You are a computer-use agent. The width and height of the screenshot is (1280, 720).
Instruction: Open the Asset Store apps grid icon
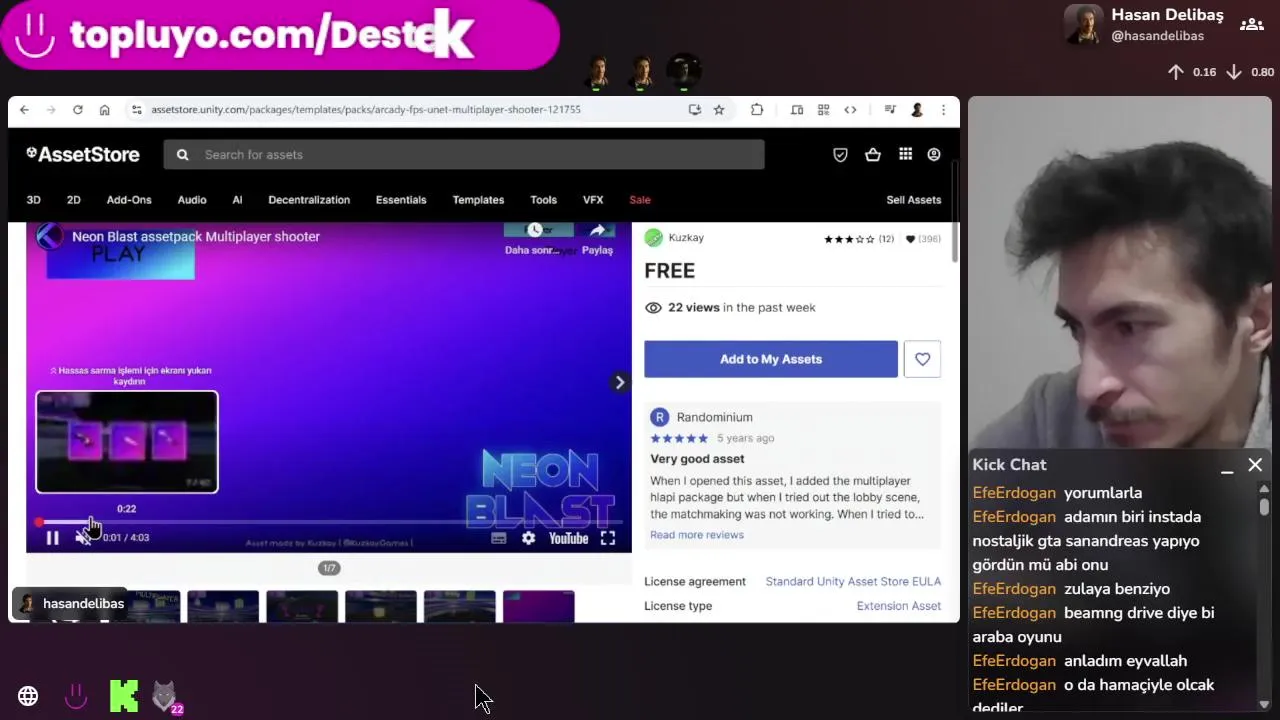click(905, 154)
